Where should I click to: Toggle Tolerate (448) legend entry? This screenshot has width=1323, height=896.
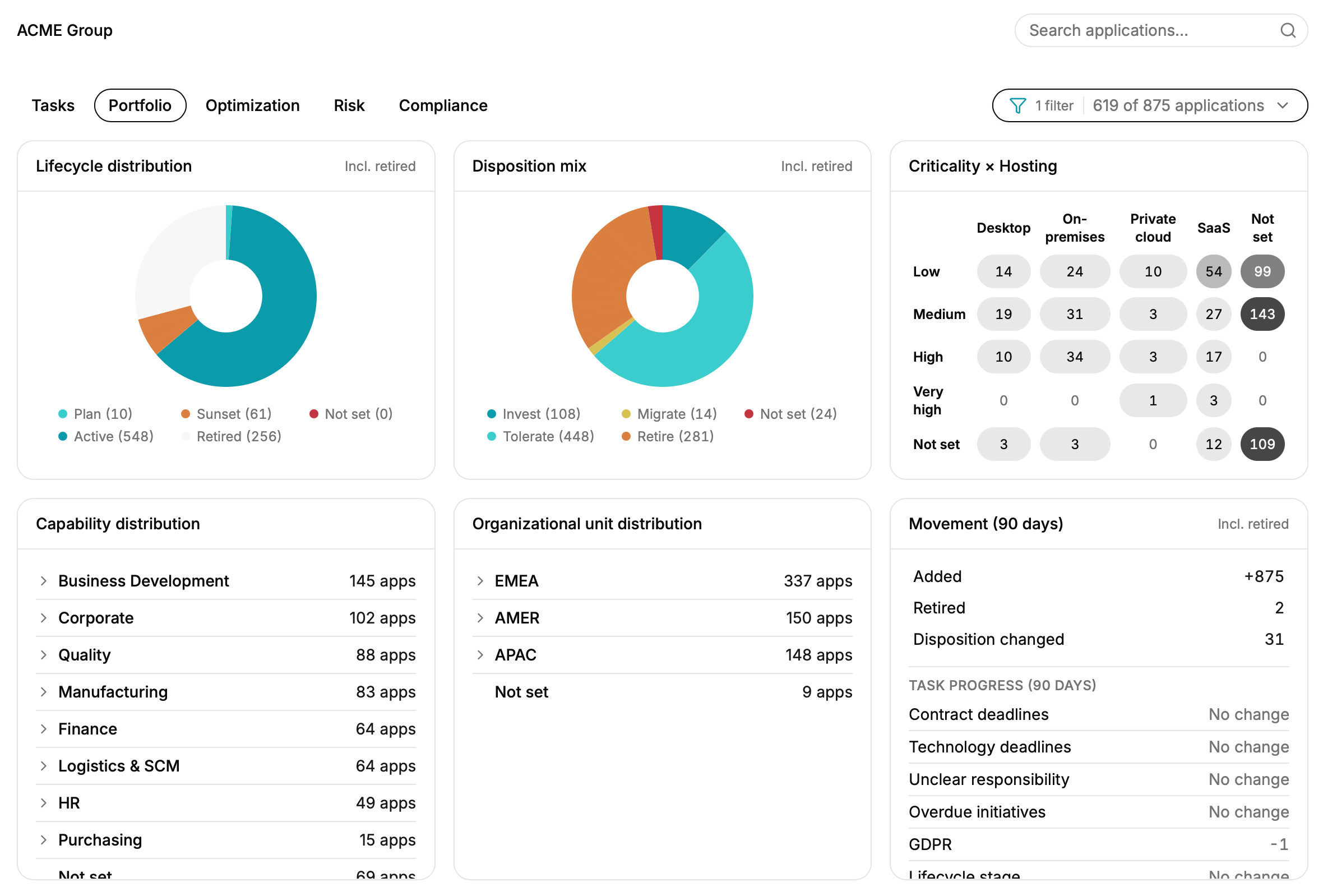[541, 436]
